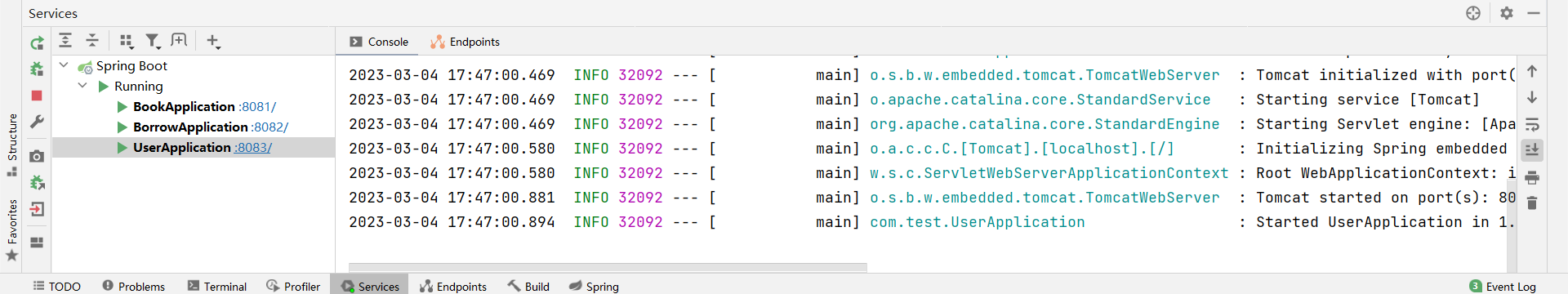Expand all nodes in Services tree
The width and height of the screenshot is (1568, 294).
tap(65, 40)
